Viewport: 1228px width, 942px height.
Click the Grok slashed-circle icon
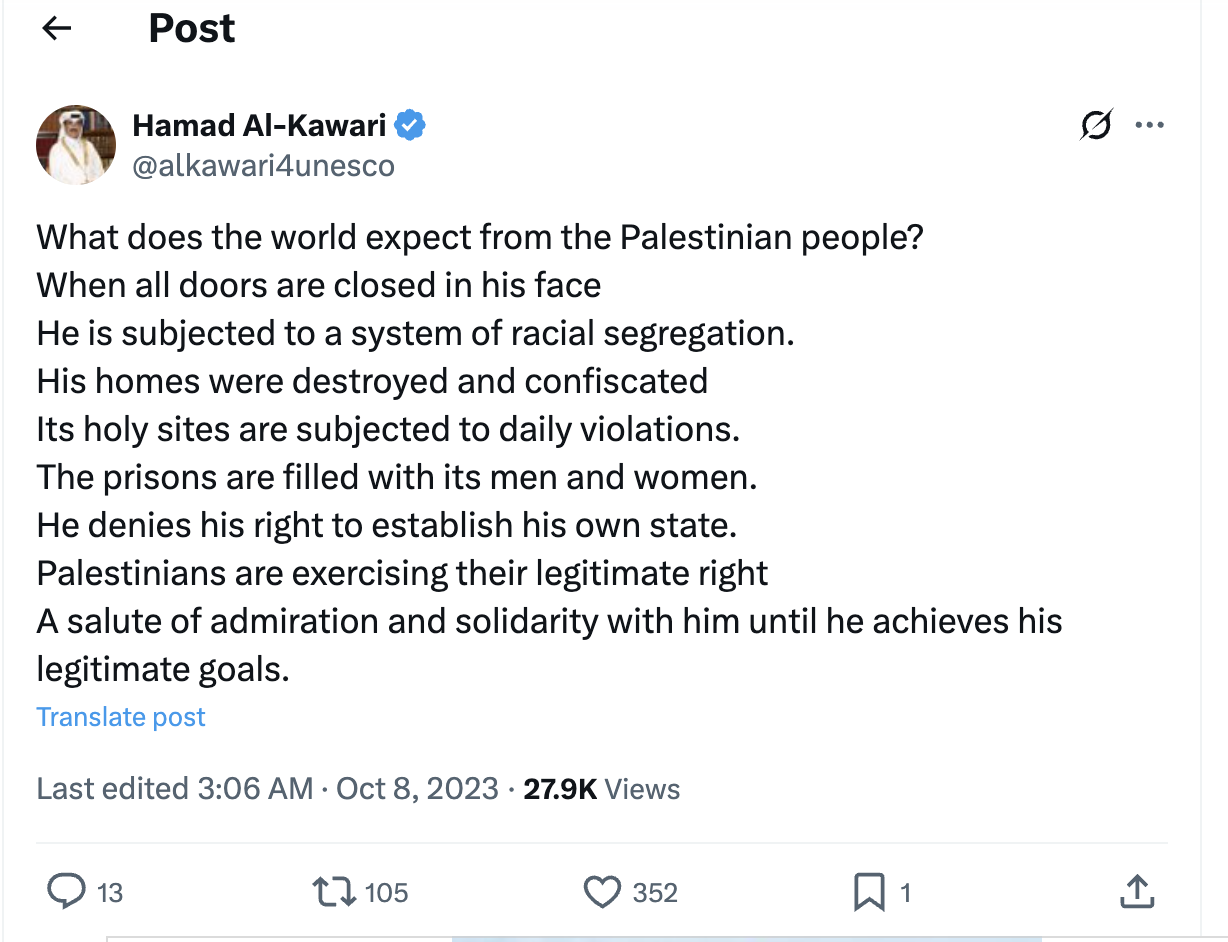coord(1096,126)
